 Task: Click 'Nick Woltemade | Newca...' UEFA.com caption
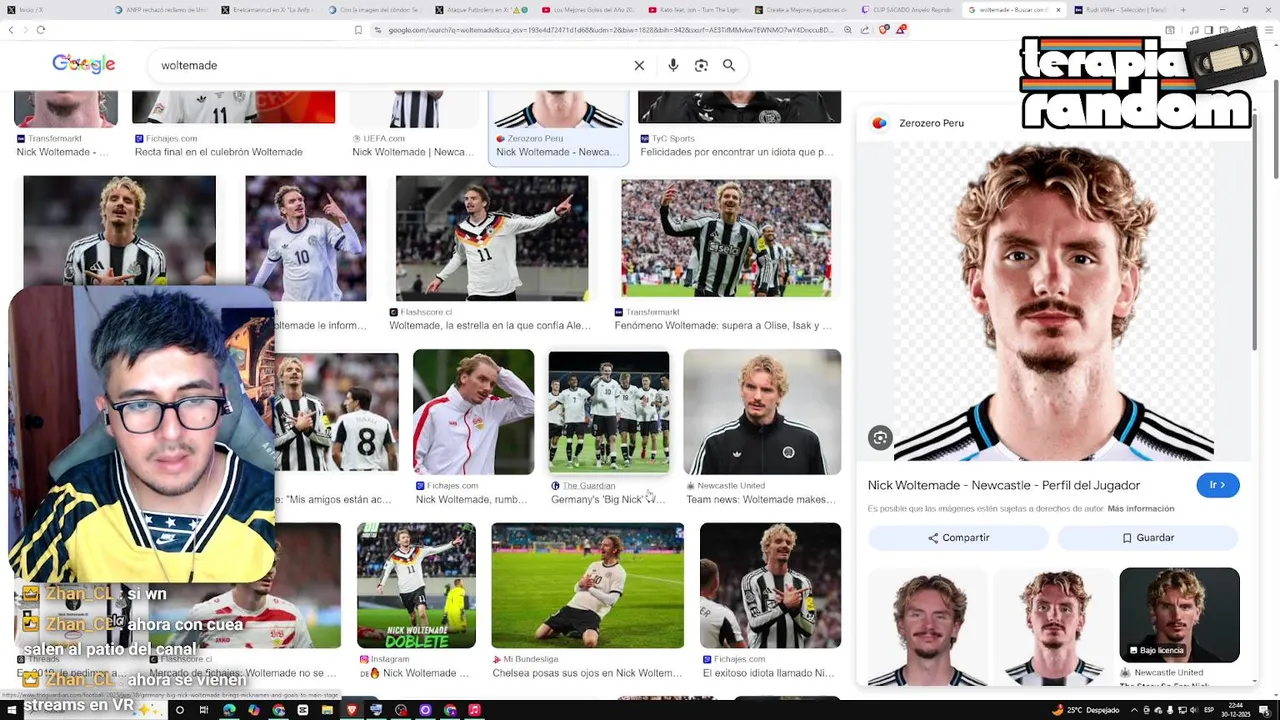click(413, 152)
